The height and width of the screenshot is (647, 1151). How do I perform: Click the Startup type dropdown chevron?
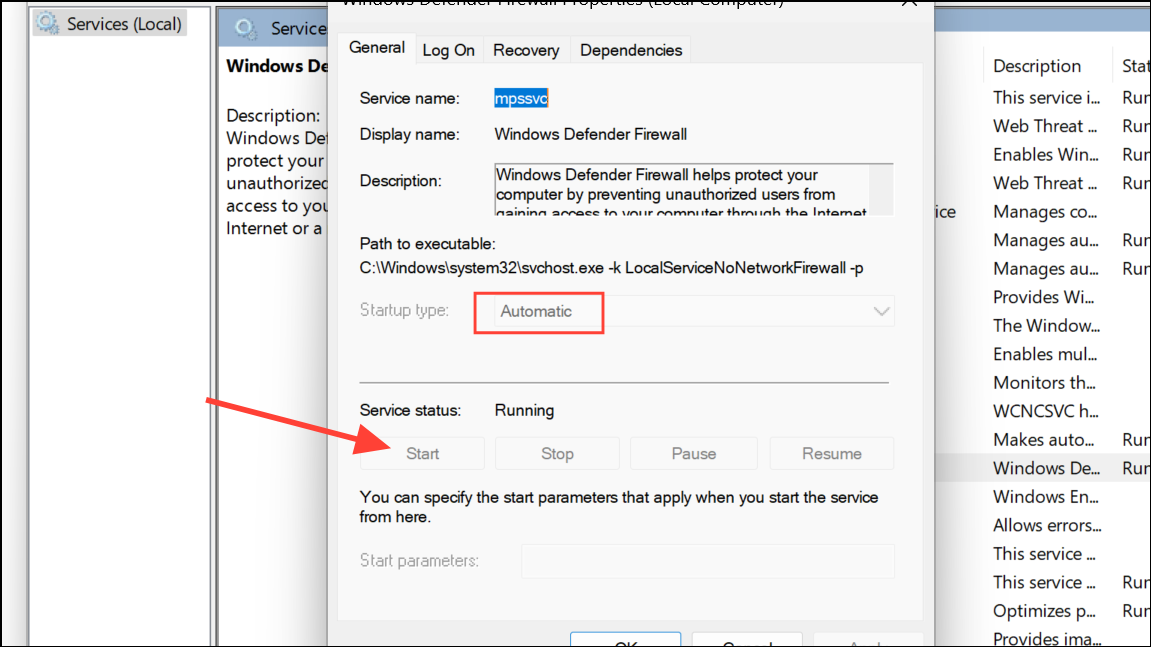click(881, 311)
